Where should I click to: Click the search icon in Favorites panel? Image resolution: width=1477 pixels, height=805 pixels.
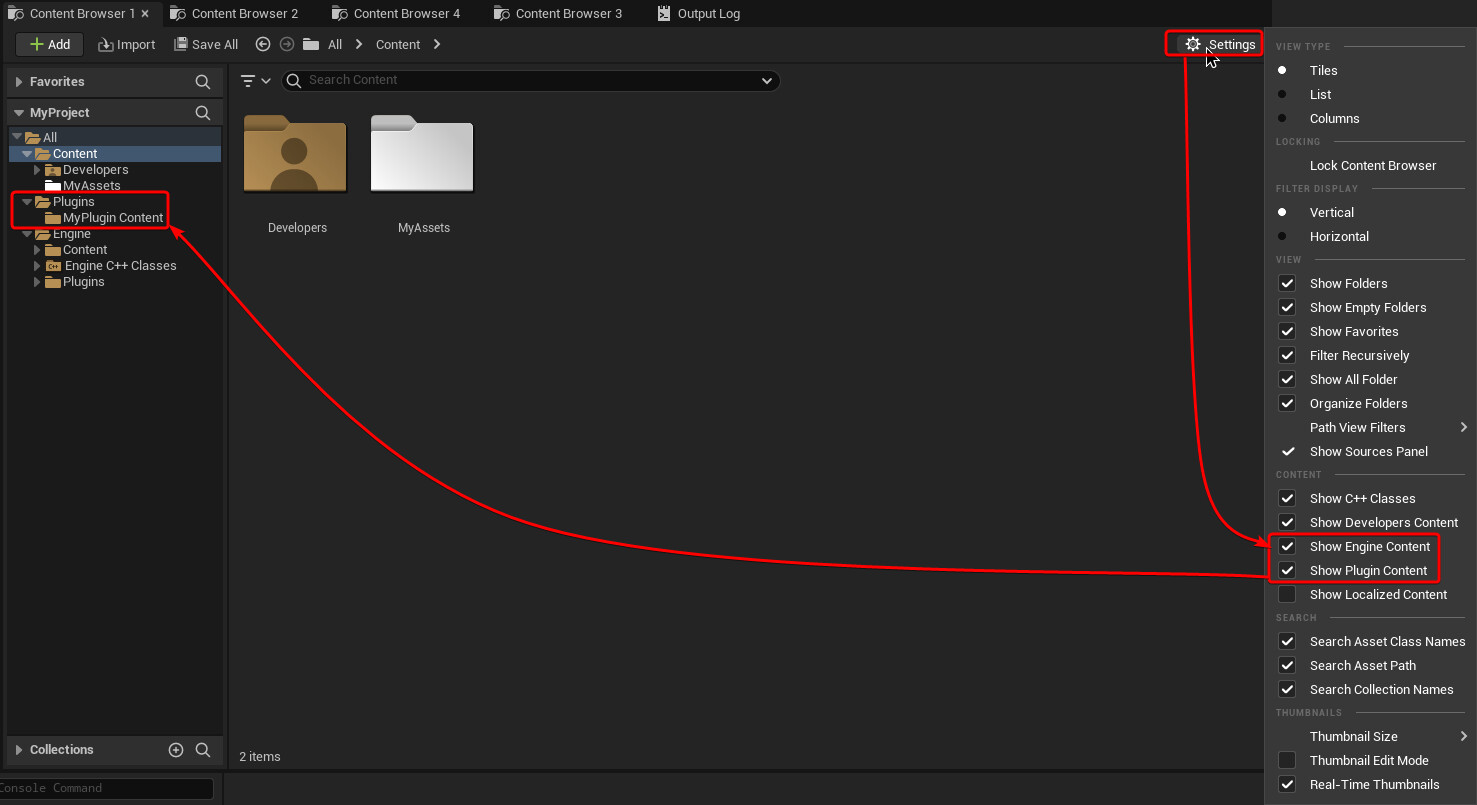tap(203, 81)
